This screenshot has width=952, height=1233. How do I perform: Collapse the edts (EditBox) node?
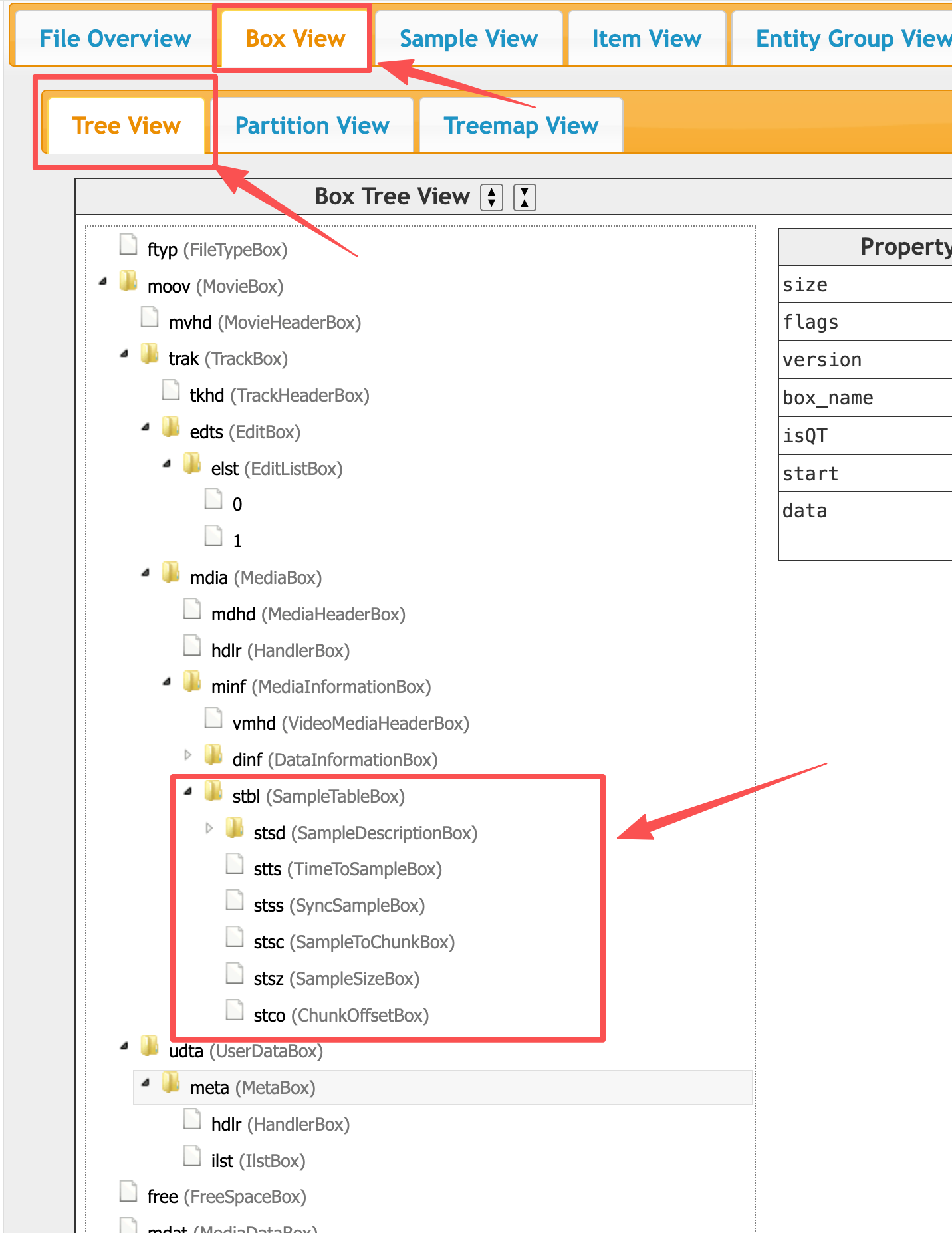[x=146, y=428]
